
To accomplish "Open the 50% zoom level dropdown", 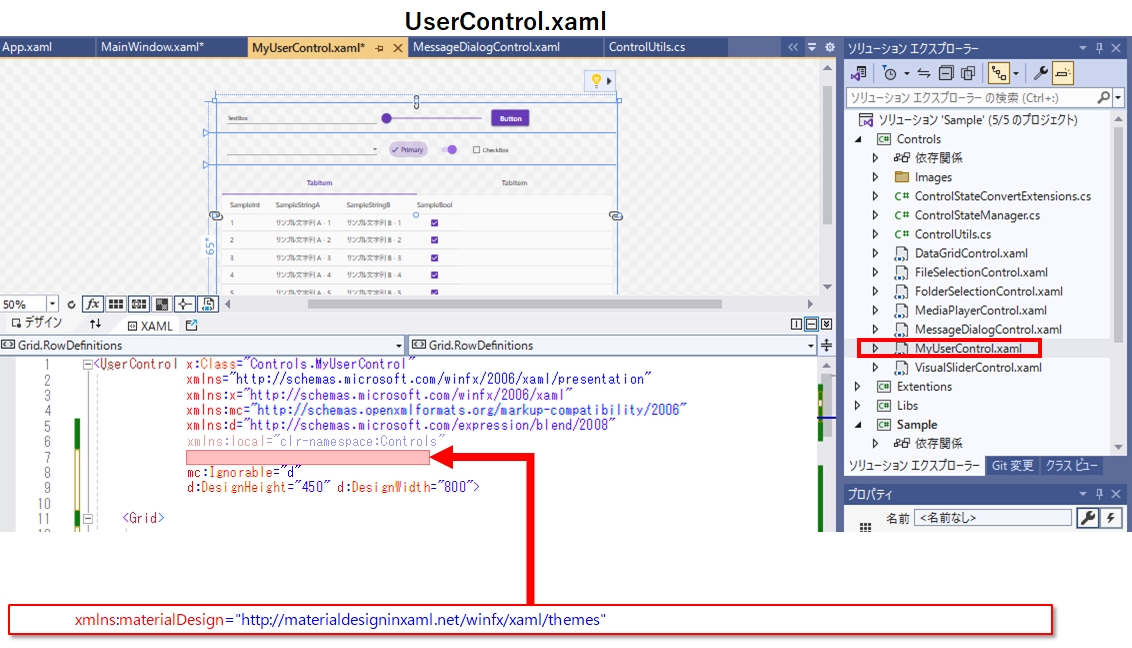I will point(51,303).
